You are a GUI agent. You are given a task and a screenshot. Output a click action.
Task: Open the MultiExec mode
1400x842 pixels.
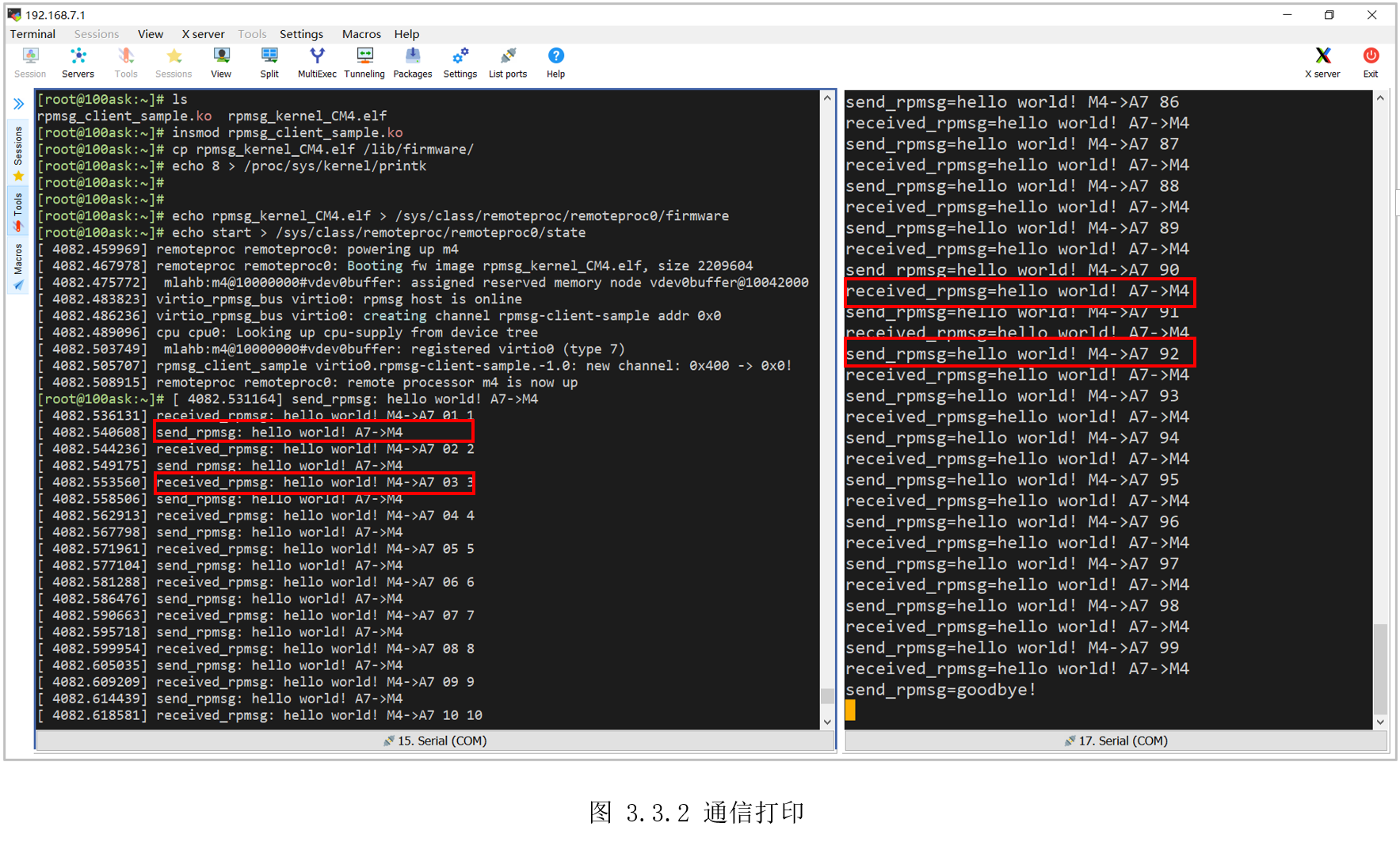coord(316,62)
